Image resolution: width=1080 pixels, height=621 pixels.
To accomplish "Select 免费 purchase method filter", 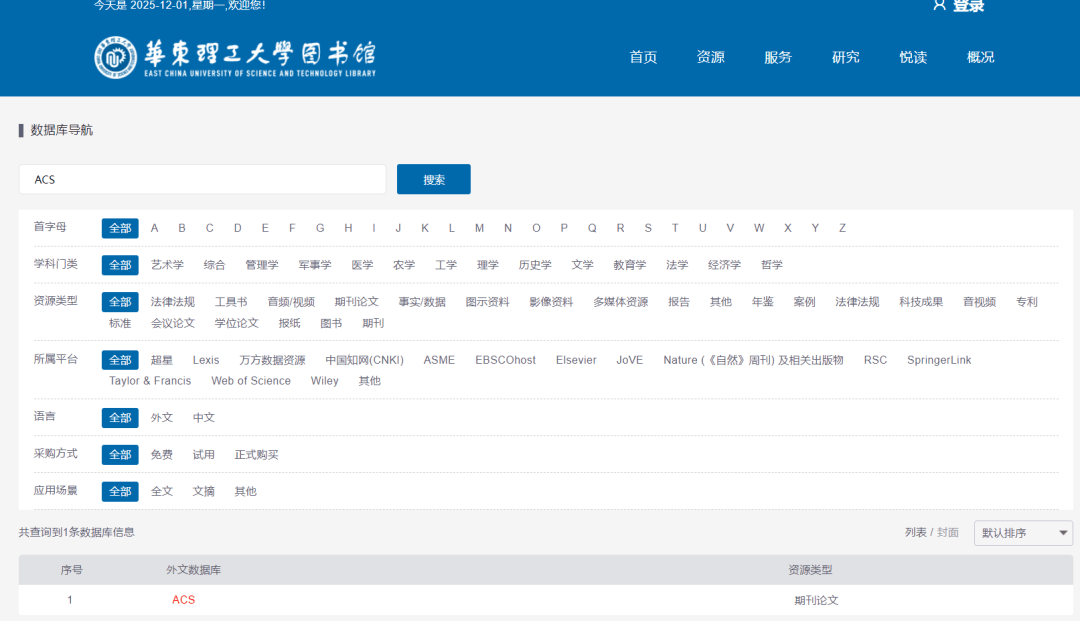I will coord(162,455).
